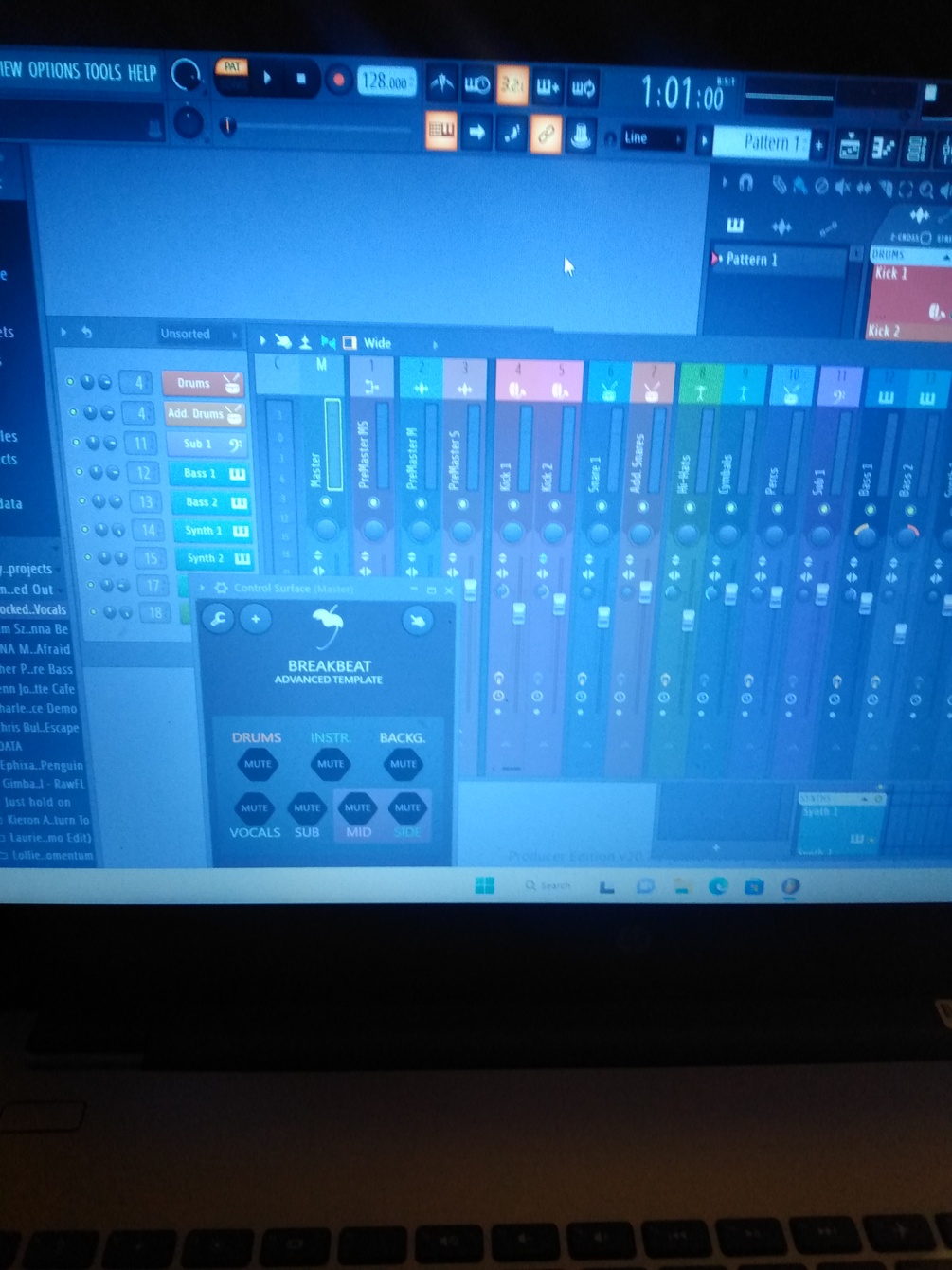This screenshot has height=1270, width=952.
Task: Toggle the INSTR. MUTE button
Action: pyautogui.click(x=330, y=764)
